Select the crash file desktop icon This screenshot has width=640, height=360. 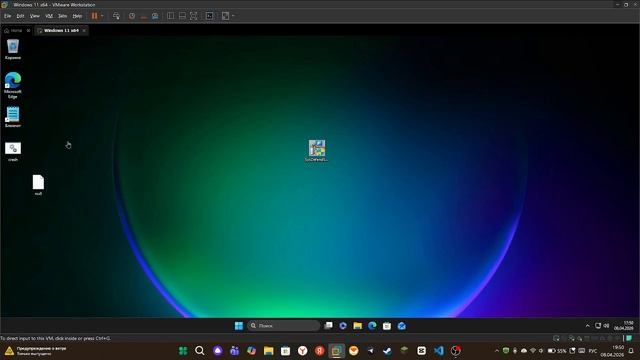coord(13,151)
